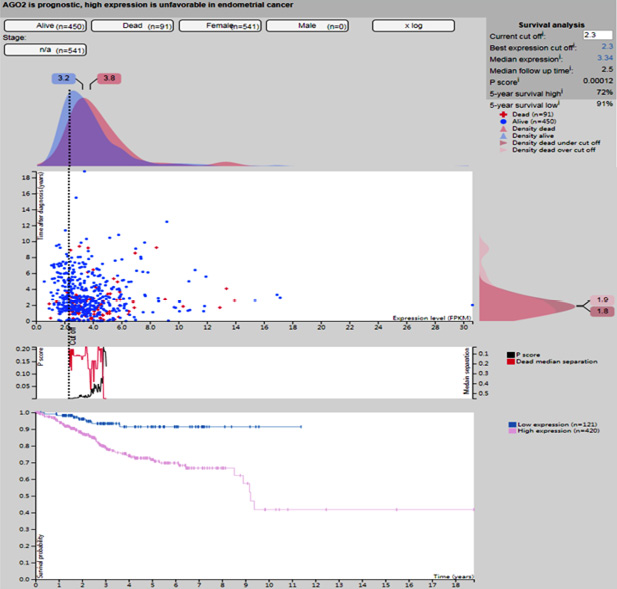Click the blue Low expression legend swatch
This screenshot has width=617, height=589.
(512, 425)
